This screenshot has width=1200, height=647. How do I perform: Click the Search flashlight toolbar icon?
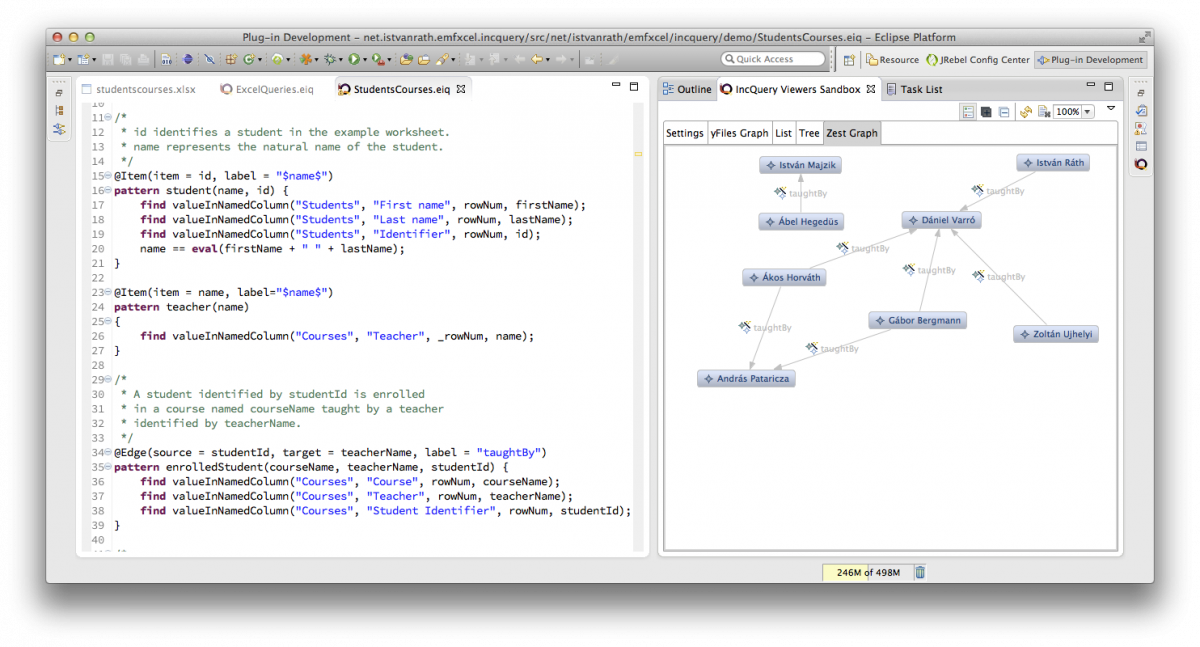pyautogui.click(x=441, y=60)
